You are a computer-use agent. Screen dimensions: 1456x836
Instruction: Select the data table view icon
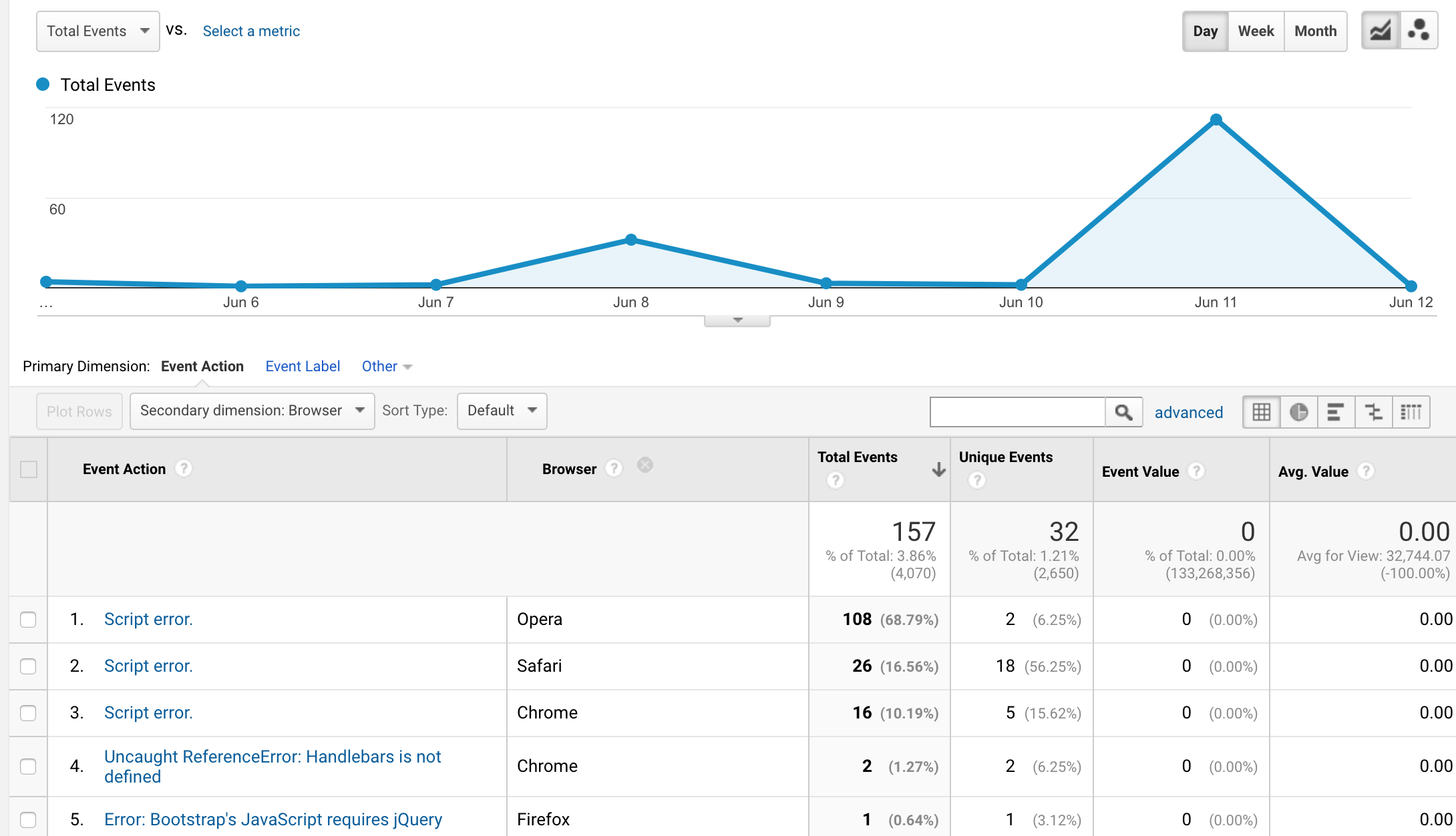tap(1261, 412)
